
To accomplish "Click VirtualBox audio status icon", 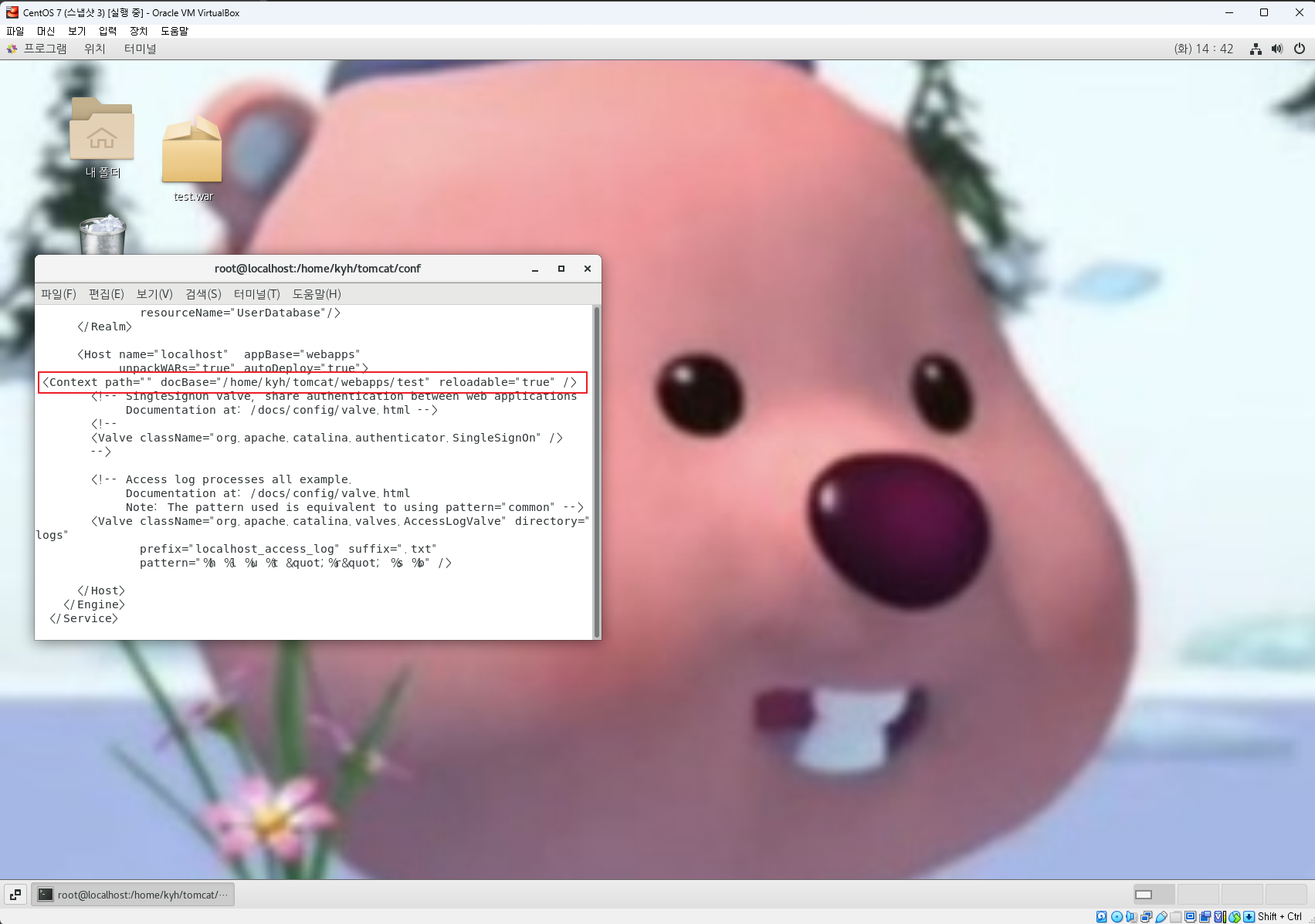I will [1131, 916].
